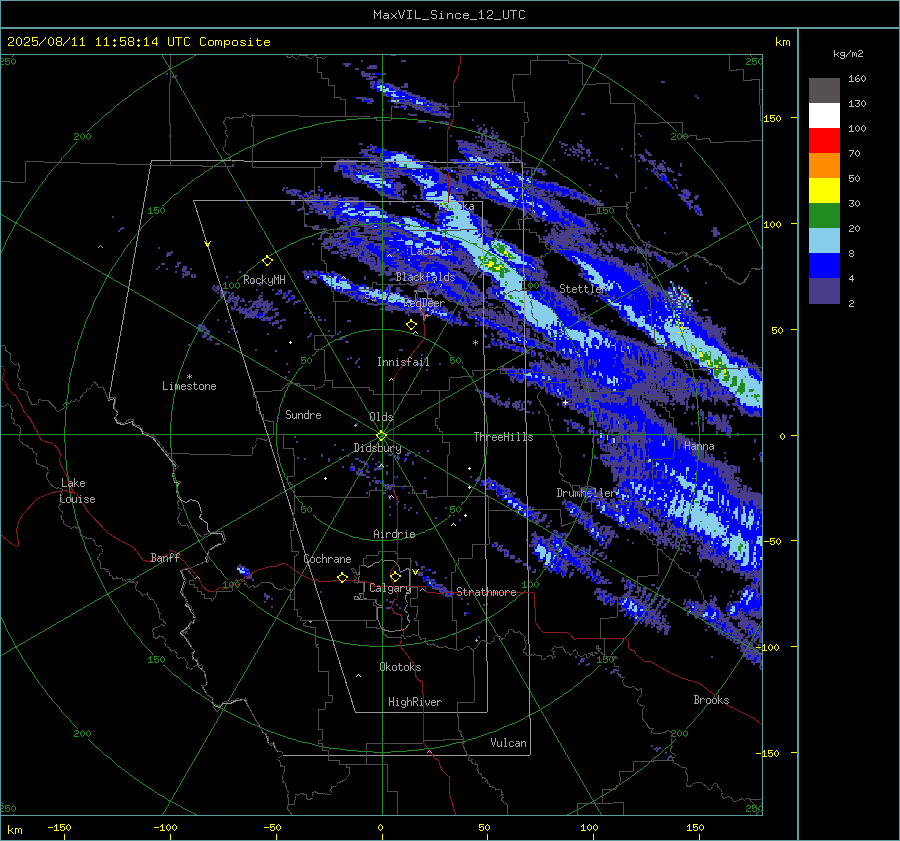Select the RedDeer city label

point(424,303)
